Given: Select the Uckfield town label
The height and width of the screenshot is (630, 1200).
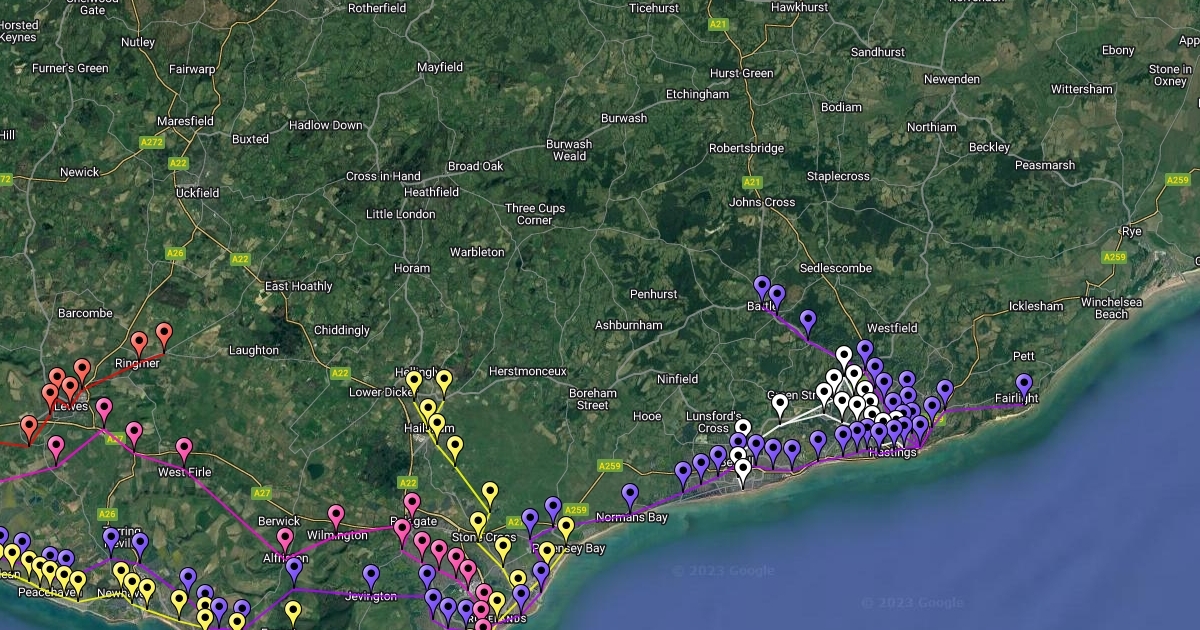Looking at the screenshot, I should (197, 192).
